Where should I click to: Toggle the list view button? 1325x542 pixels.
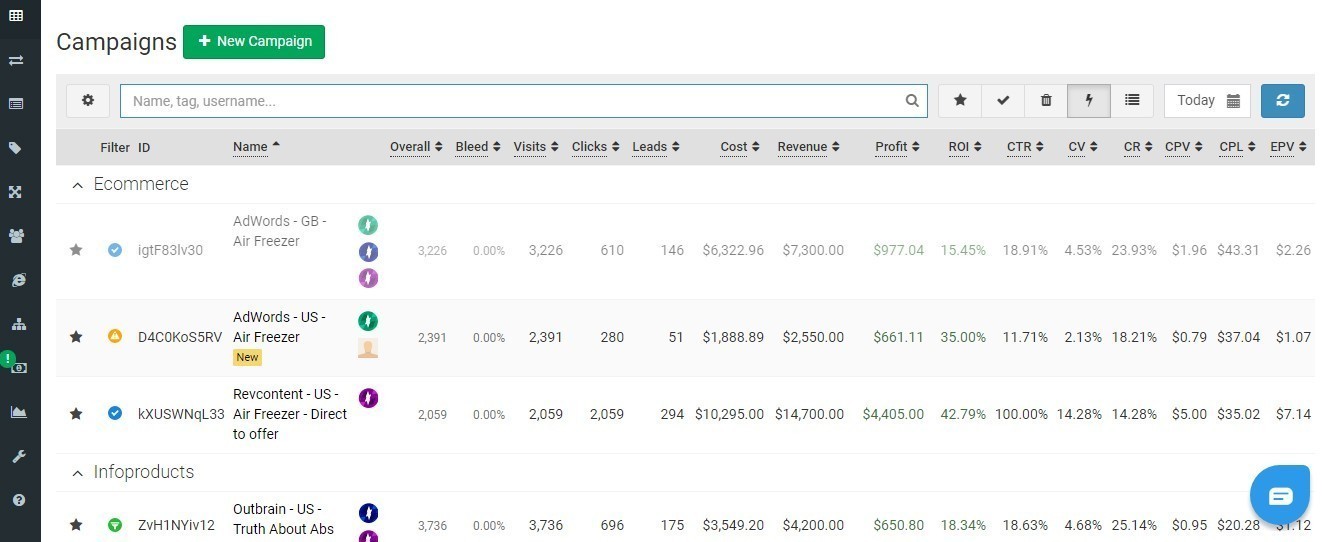(1132, 100)
